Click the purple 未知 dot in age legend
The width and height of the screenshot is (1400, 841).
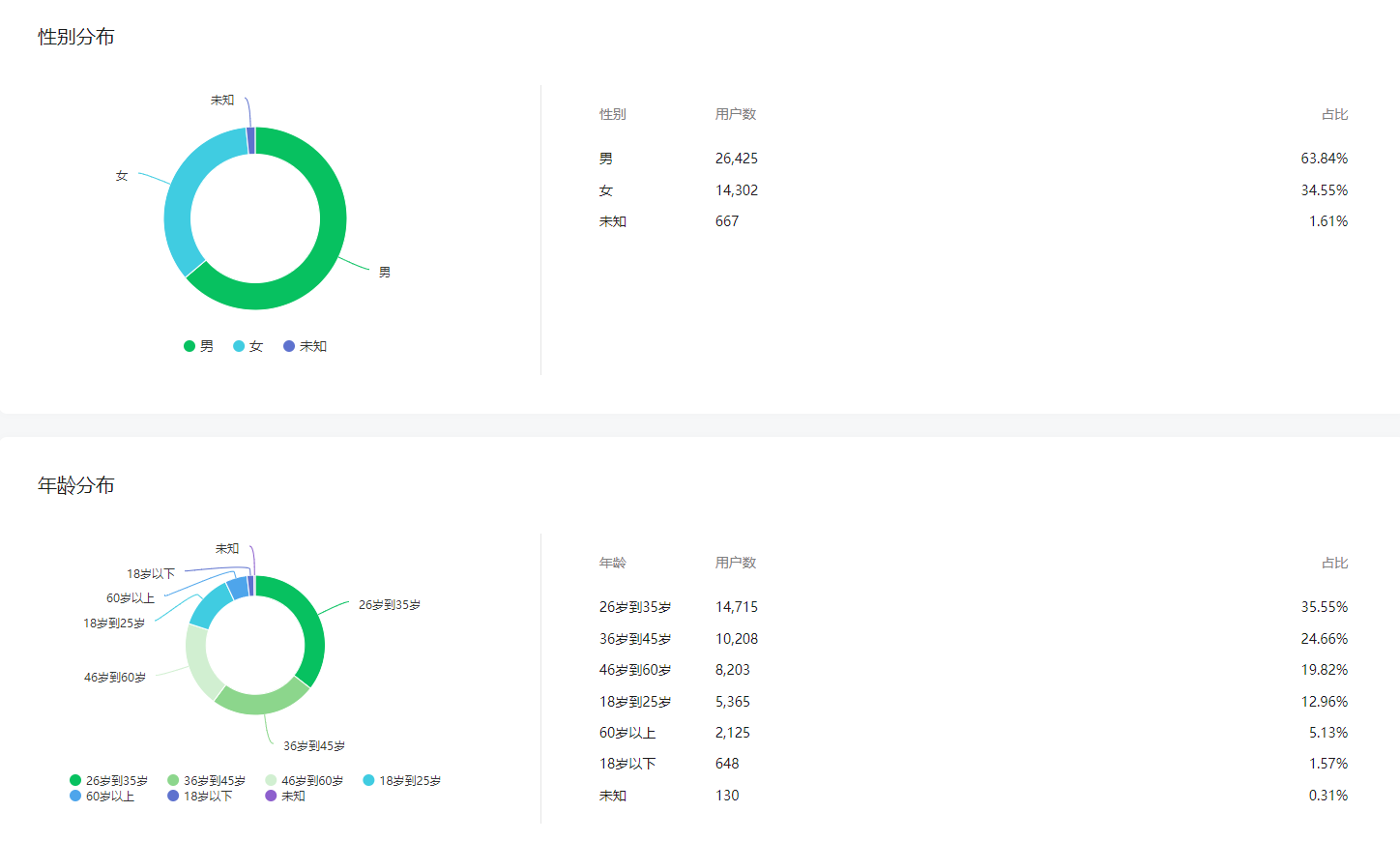click(271, 796)
